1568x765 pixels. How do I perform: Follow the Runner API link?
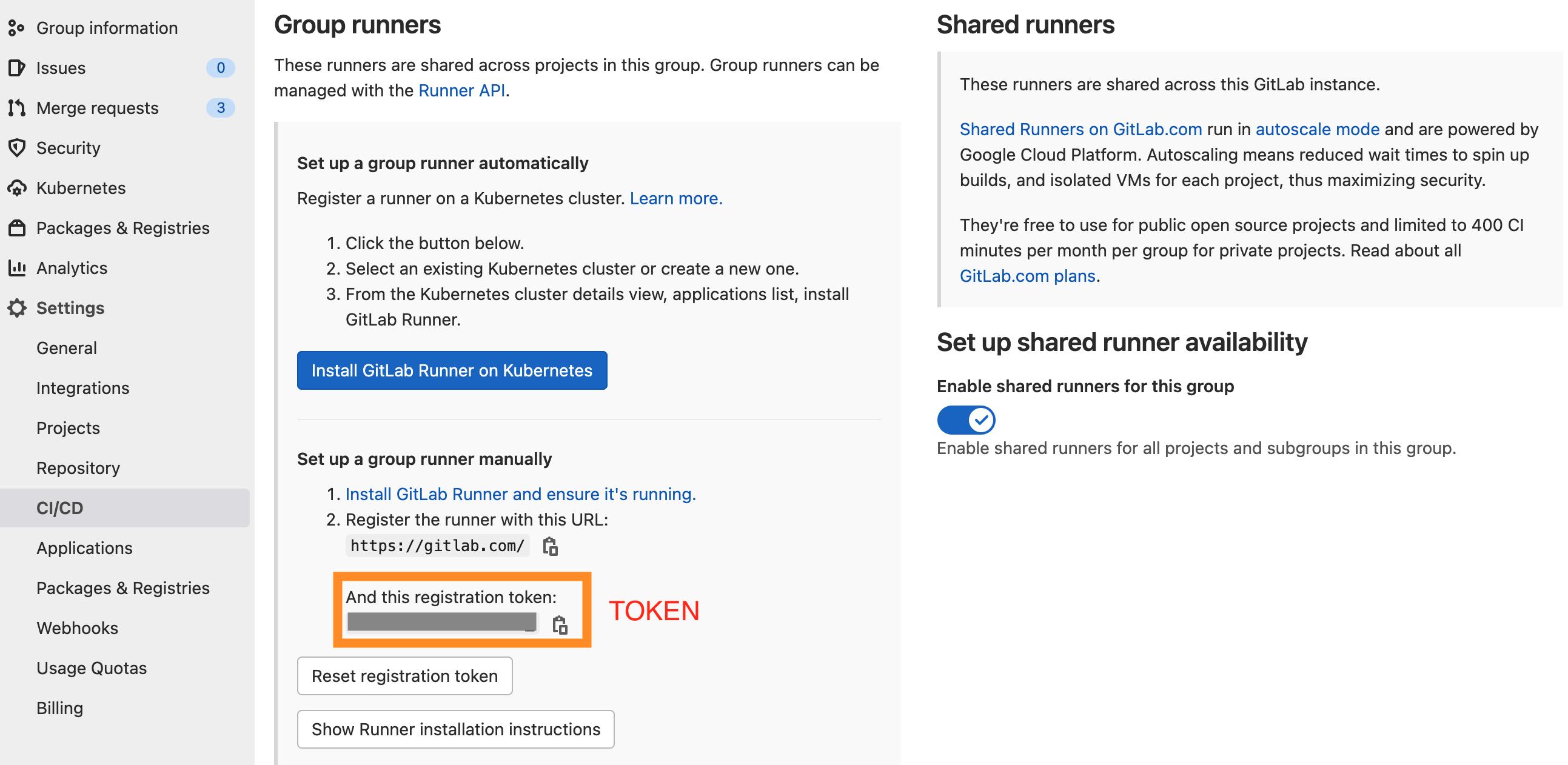pos(461,91)
